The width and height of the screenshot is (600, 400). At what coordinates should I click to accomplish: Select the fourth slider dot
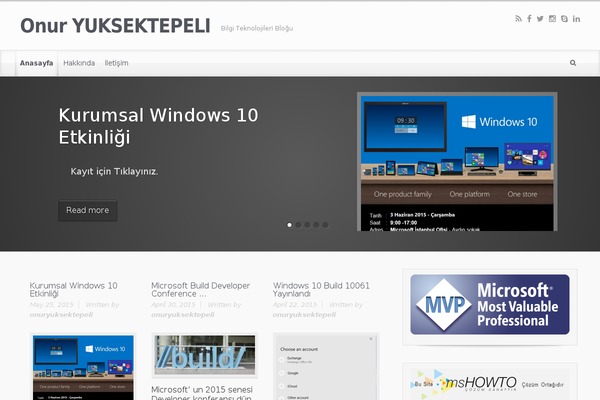click(316, 225)
